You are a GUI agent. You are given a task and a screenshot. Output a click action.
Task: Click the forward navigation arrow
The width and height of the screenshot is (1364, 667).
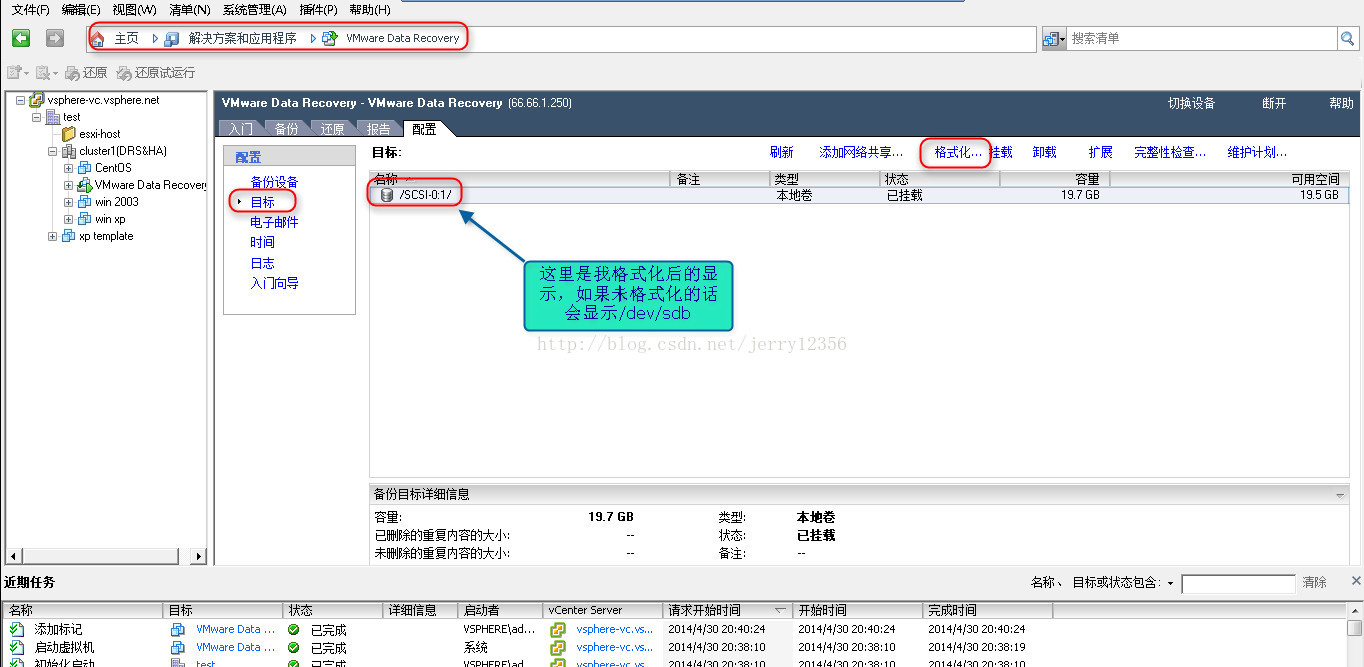(55, 38)
